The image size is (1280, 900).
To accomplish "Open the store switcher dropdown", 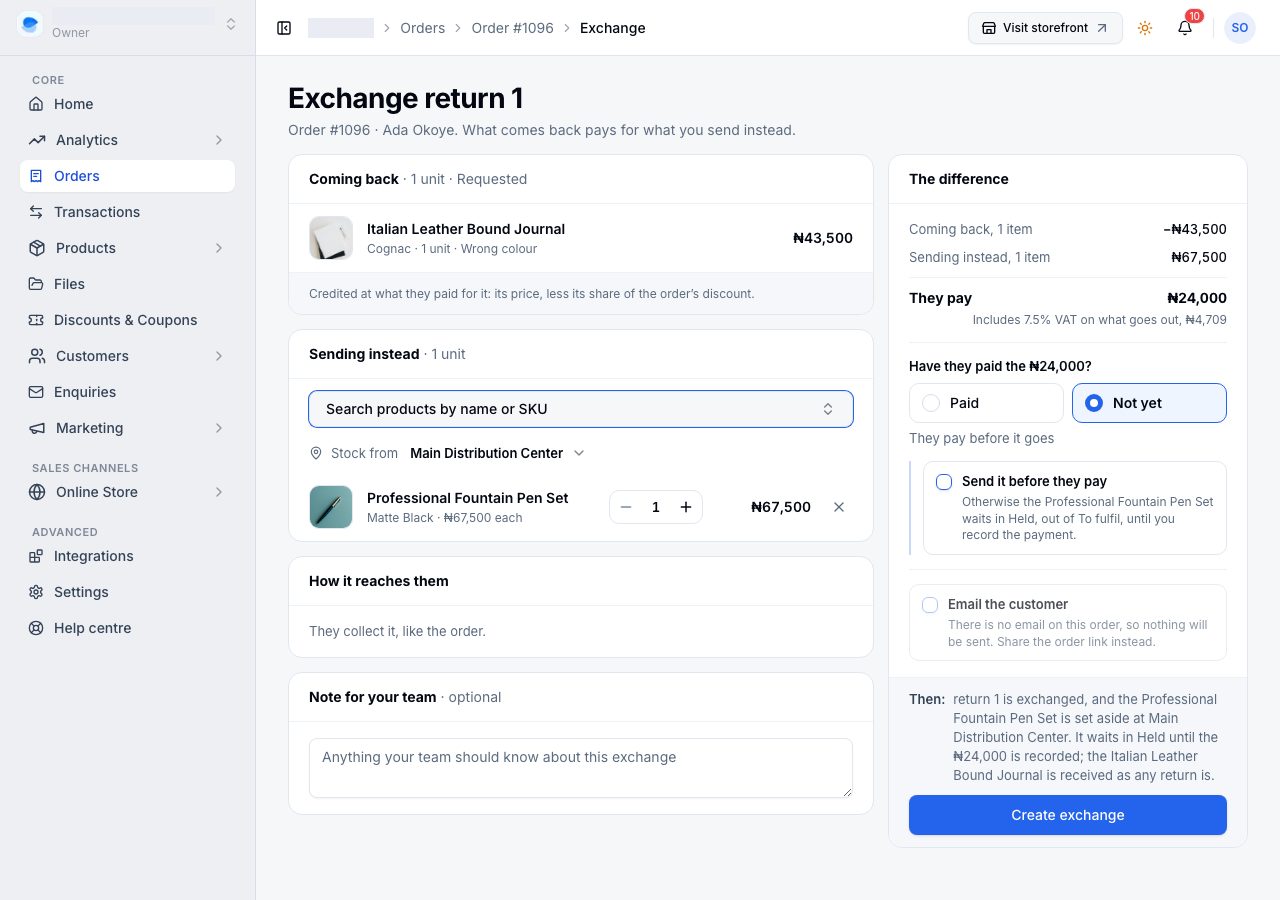I will tap(128, 24).
